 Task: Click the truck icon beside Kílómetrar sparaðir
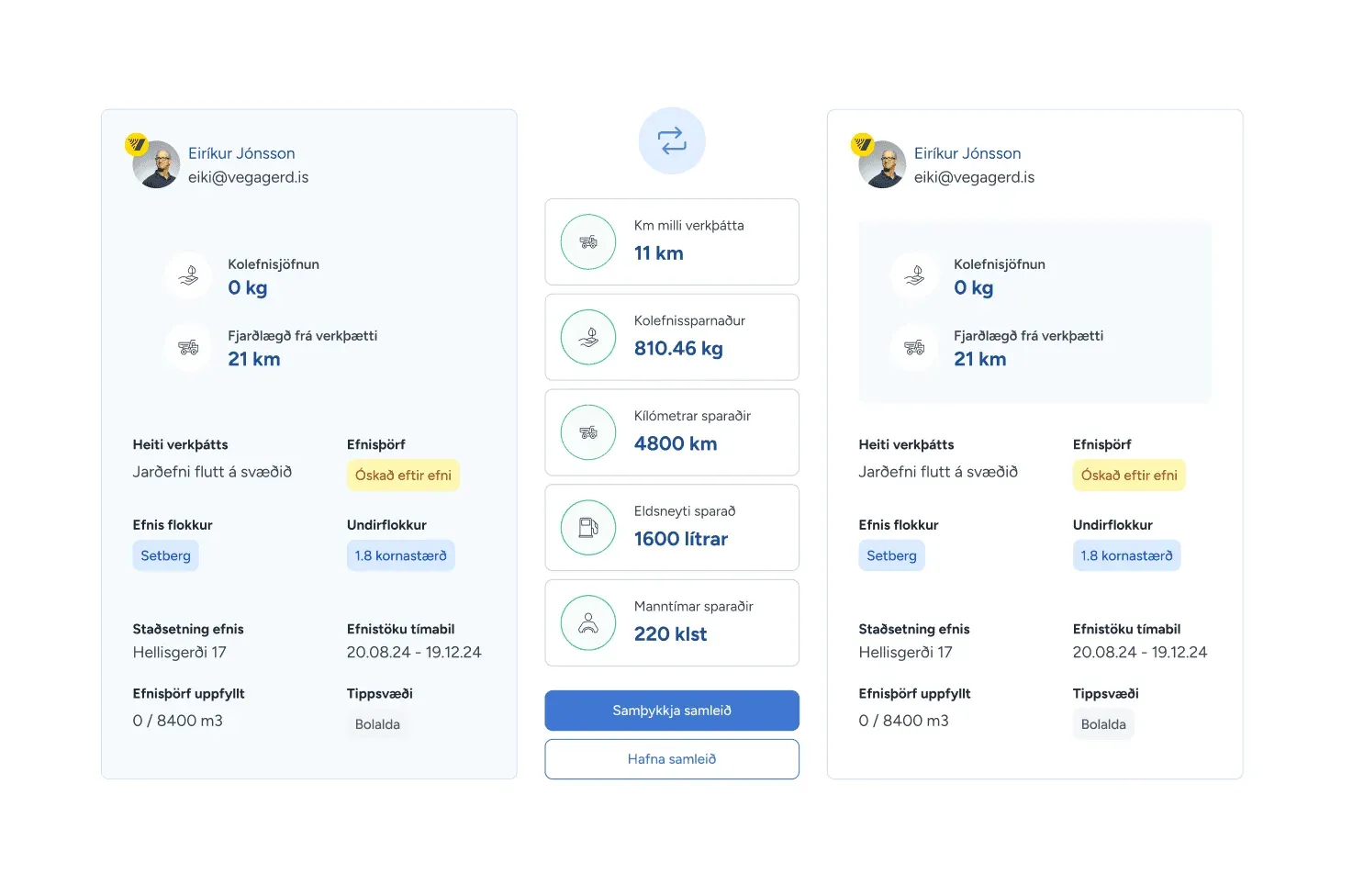coord(588,432)
